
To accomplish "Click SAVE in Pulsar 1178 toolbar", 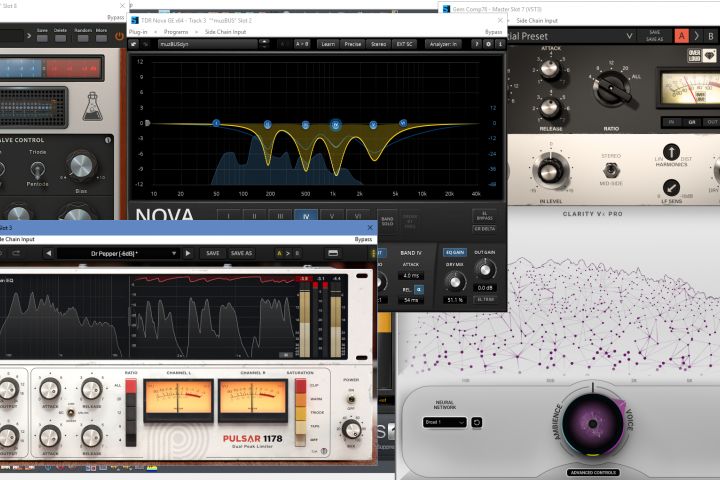I will pyautogui.click(x=213, y=253).
